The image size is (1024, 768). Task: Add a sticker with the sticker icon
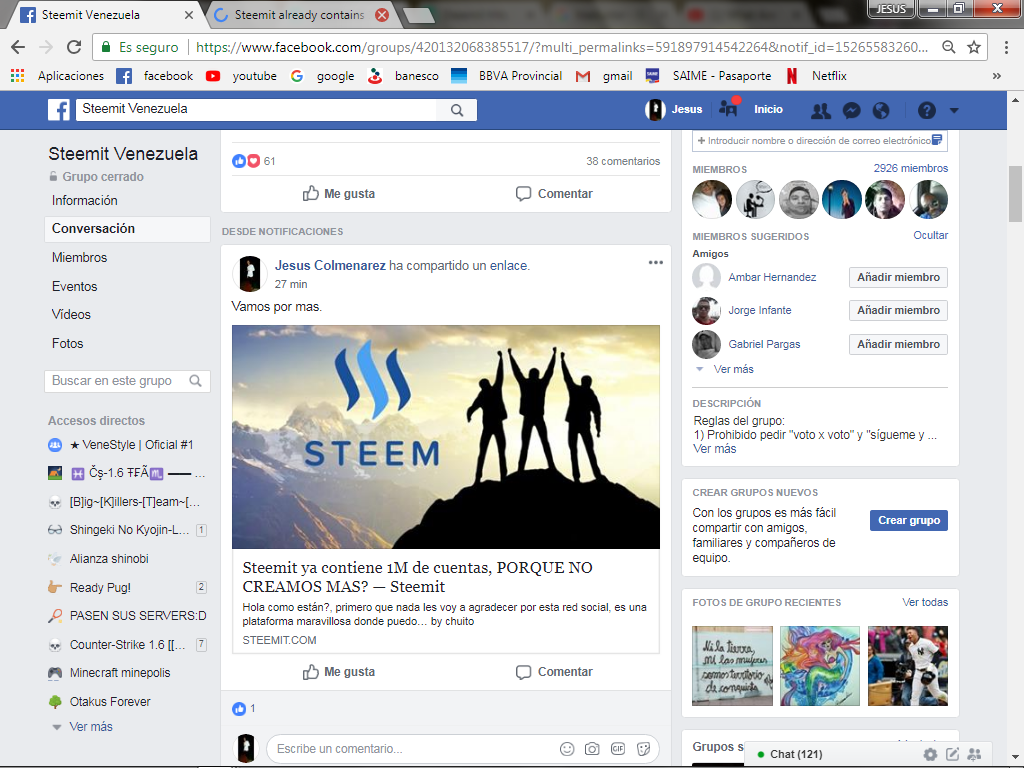tap(643, 749)
